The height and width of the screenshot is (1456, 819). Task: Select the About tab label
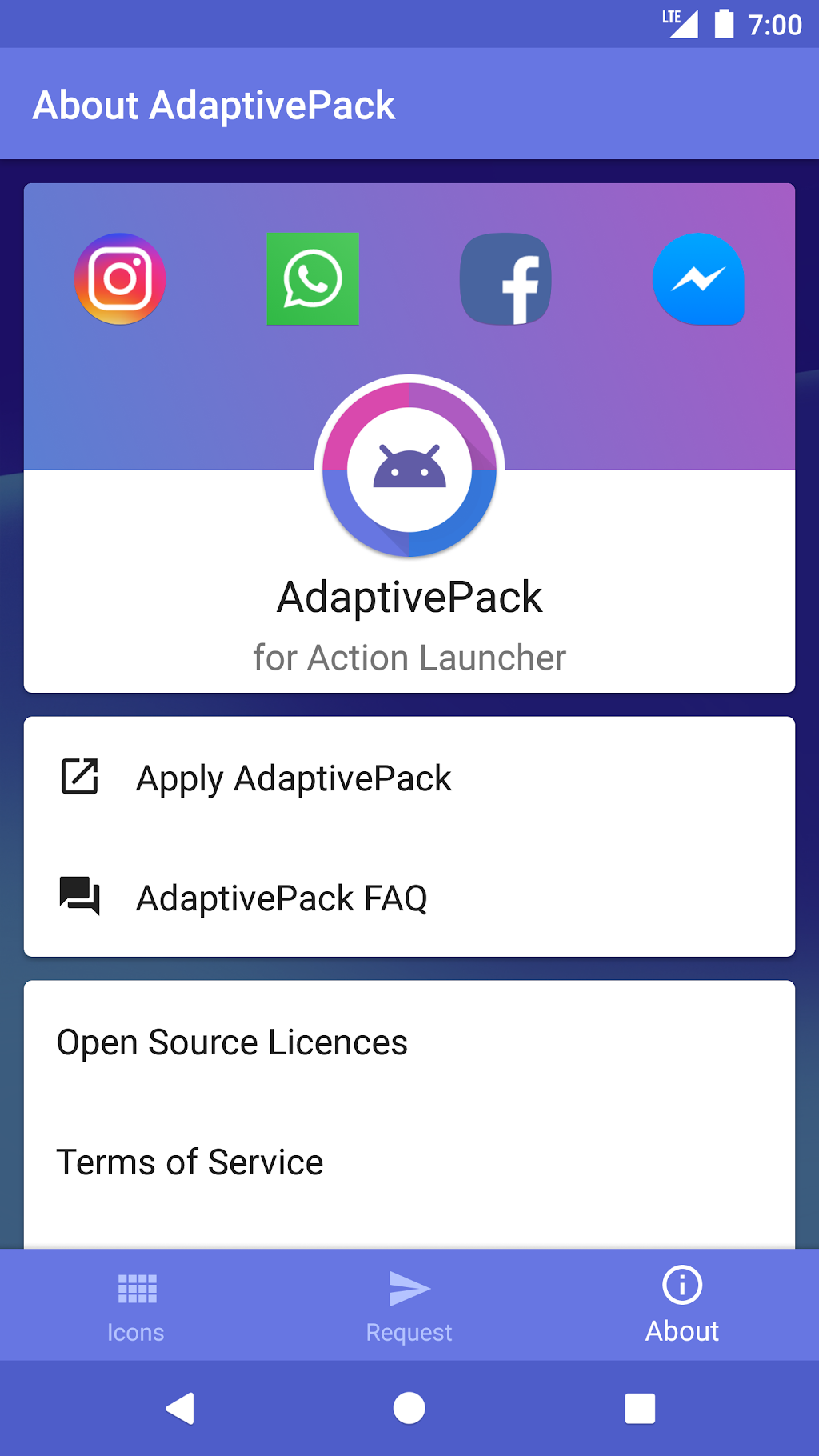682,1331
